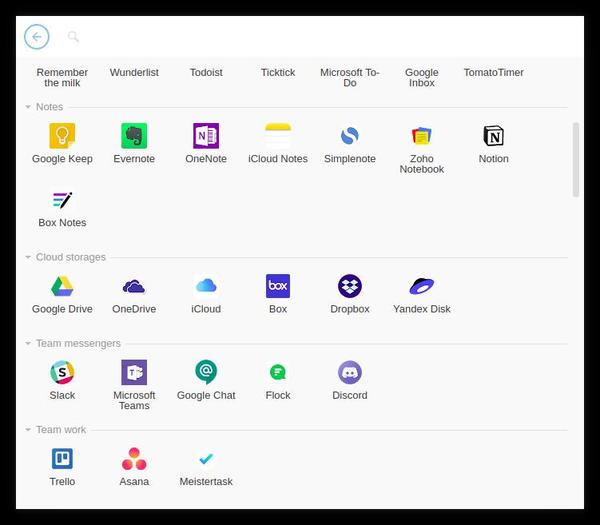Choose the OneNote icon
This screenshot has width=600, height=525.
(x=206, y=135)
